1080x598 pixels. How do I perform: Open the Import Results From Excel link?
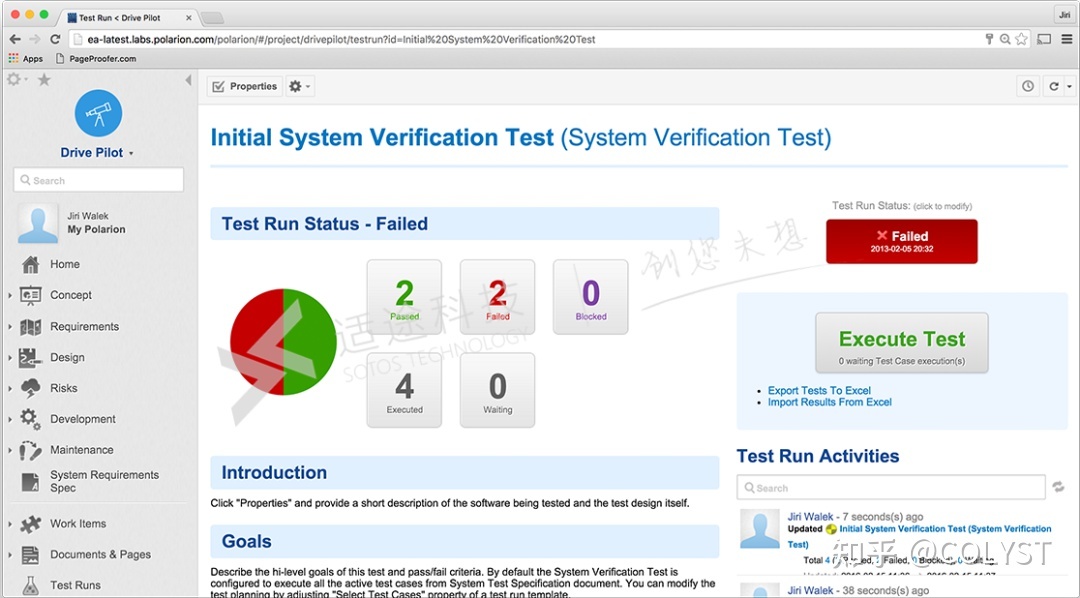click(x=829, y=402)
